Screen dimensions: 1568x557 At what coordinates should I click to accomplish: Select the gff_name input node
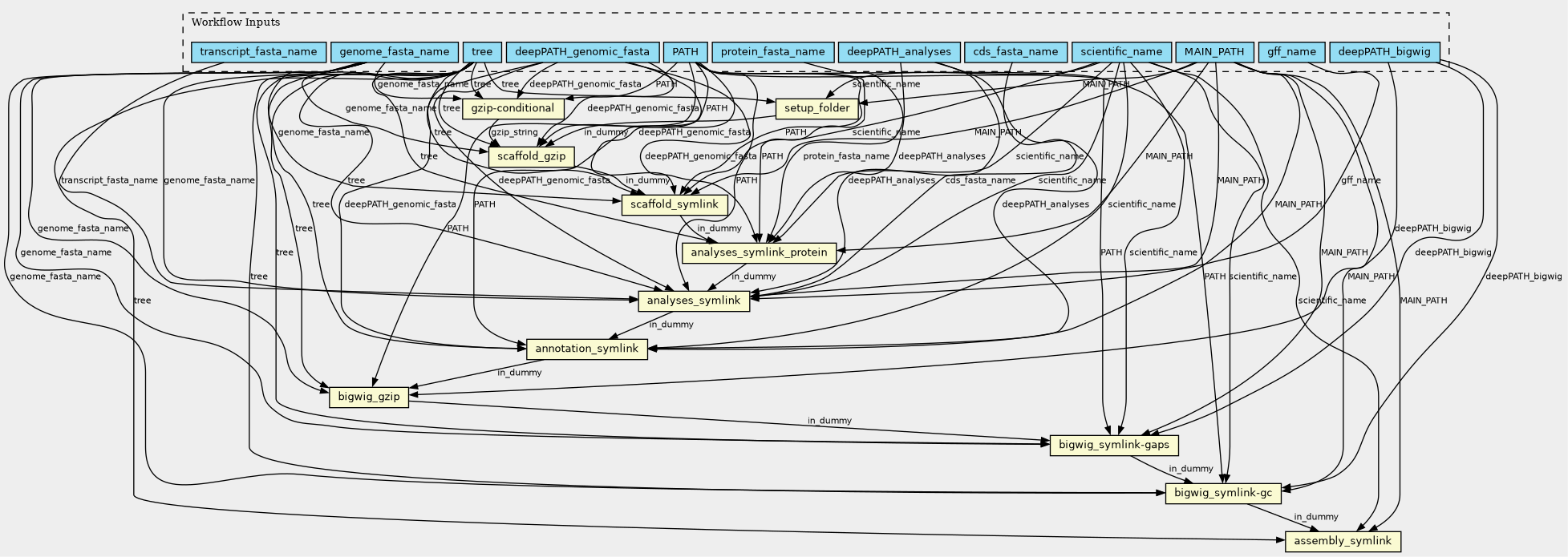point(1291,52)
